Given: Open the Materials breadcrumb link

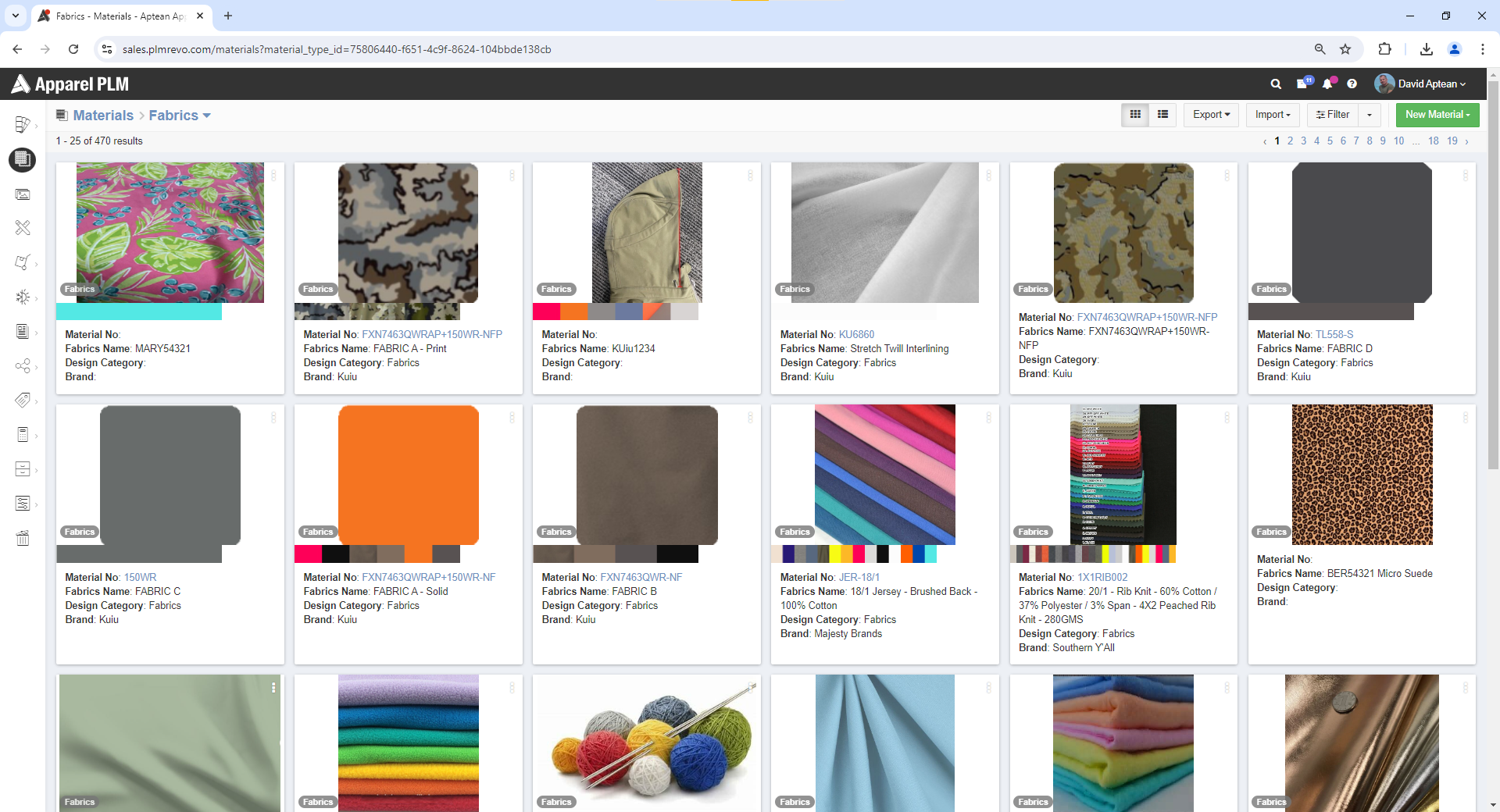Looking at the screenshot, I should coord(103,116).
